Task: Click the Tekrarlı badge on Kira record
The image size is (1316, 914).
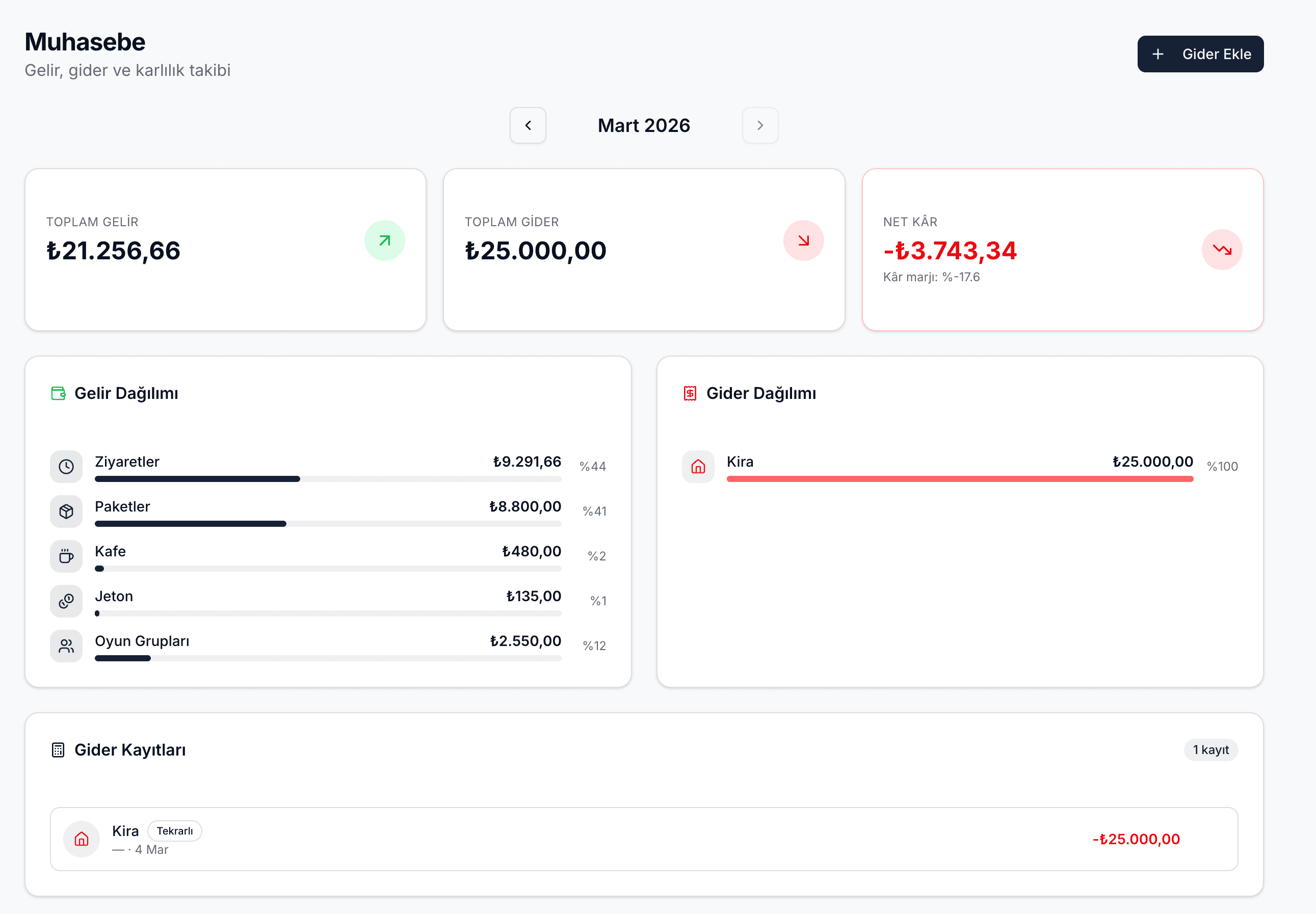Action: point(175,831)
